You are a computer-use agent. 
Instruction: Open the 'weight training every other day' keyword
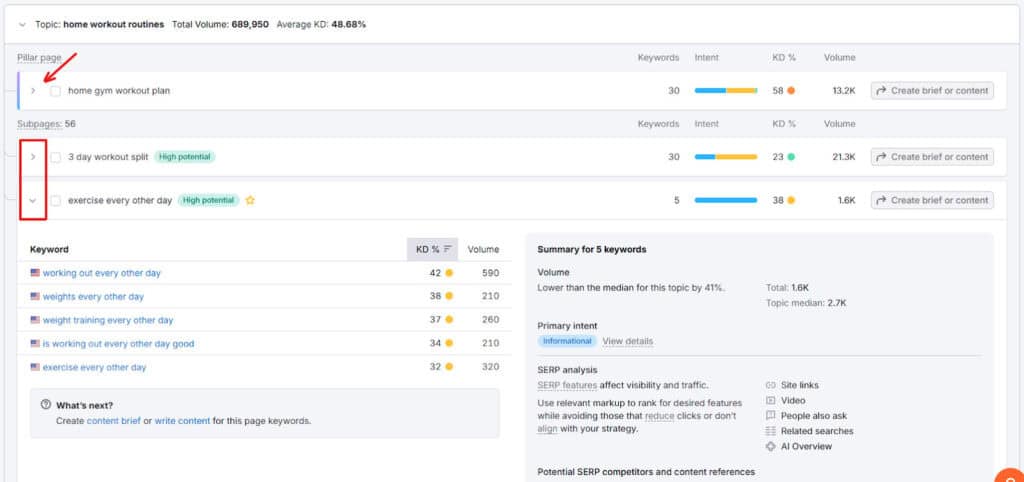pyautogui.click(x=108, y=320)
